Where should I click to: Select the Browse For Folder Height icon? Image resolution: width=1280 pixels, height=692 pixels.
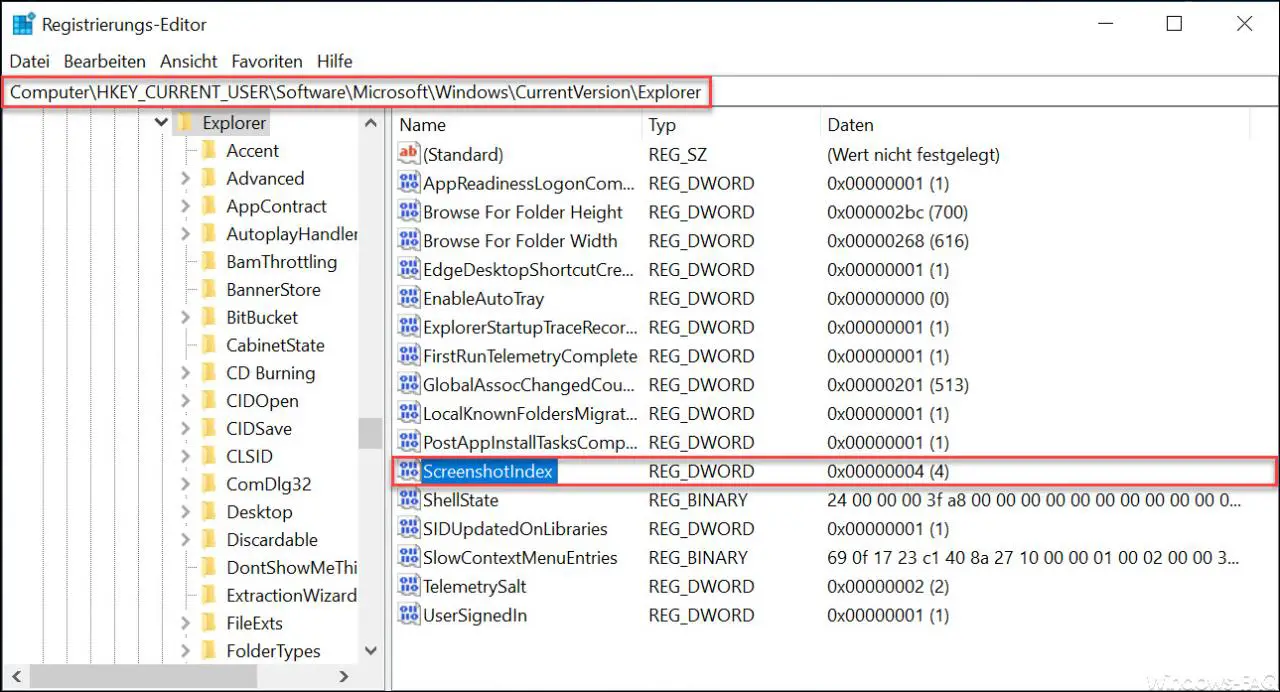coord(408,212)
